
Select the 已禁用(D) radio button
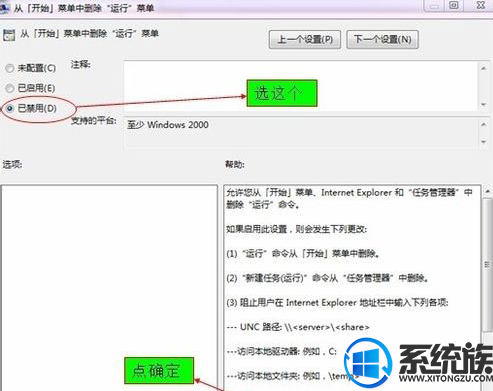coord(10,108)
